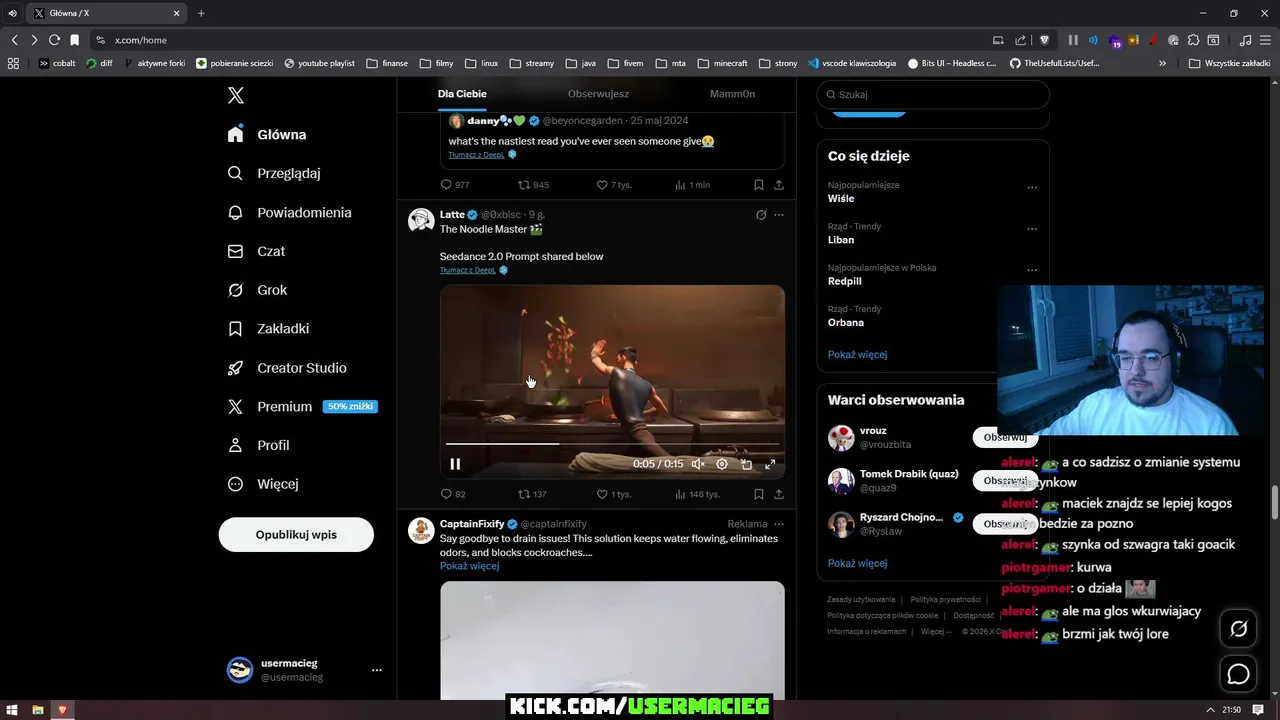The image size is (1280, 720).
Task: Reload the page in the browser
Action: (54, 40)
